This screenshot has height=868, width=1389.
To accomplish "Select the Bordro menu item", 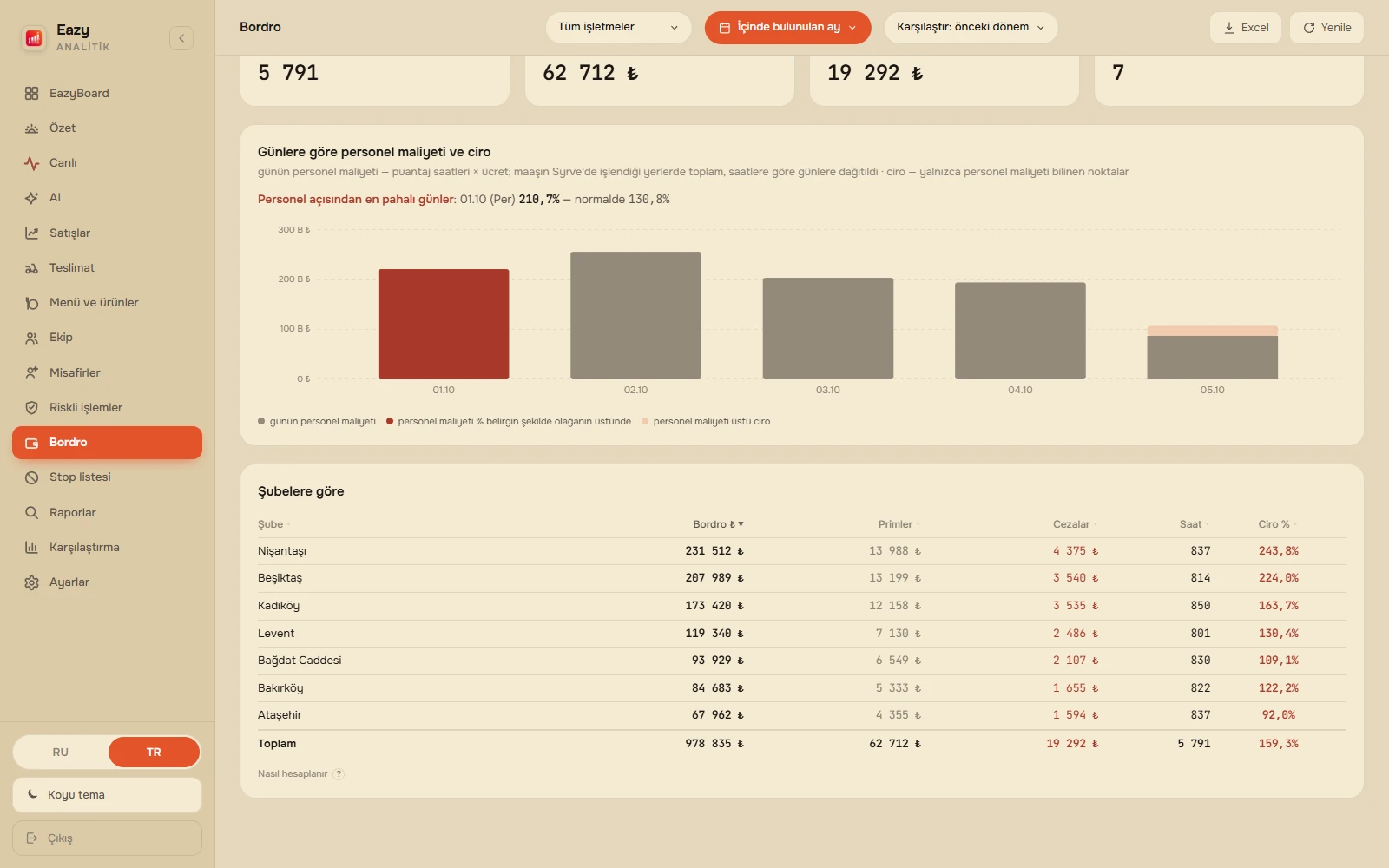I will click(x=107, y=443).
